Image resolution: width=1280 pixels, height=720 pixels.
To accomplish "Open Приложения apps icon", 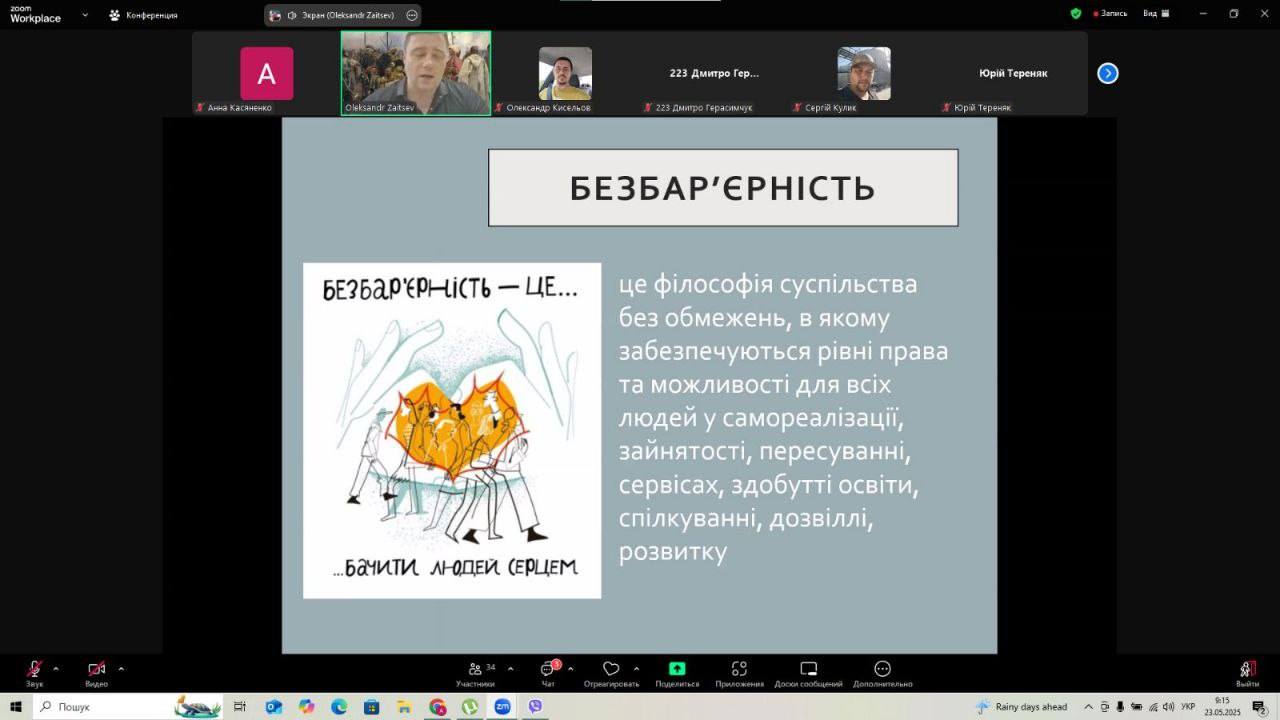I will click(x=739, y=670).
